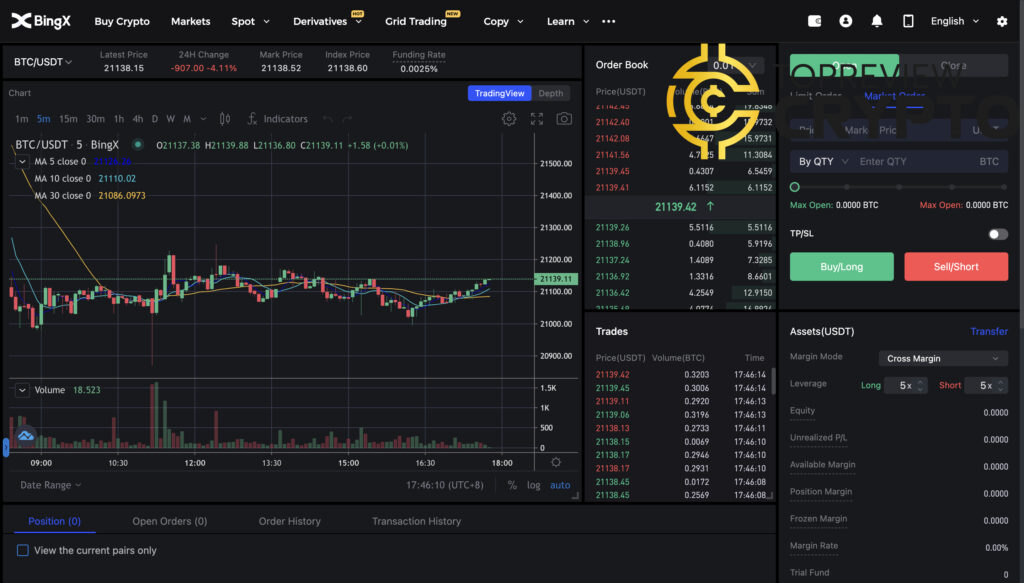Click the chart axis settings gear
Image resolution: width=1024 pixels, height=583 pixels.
click(556, 462)
